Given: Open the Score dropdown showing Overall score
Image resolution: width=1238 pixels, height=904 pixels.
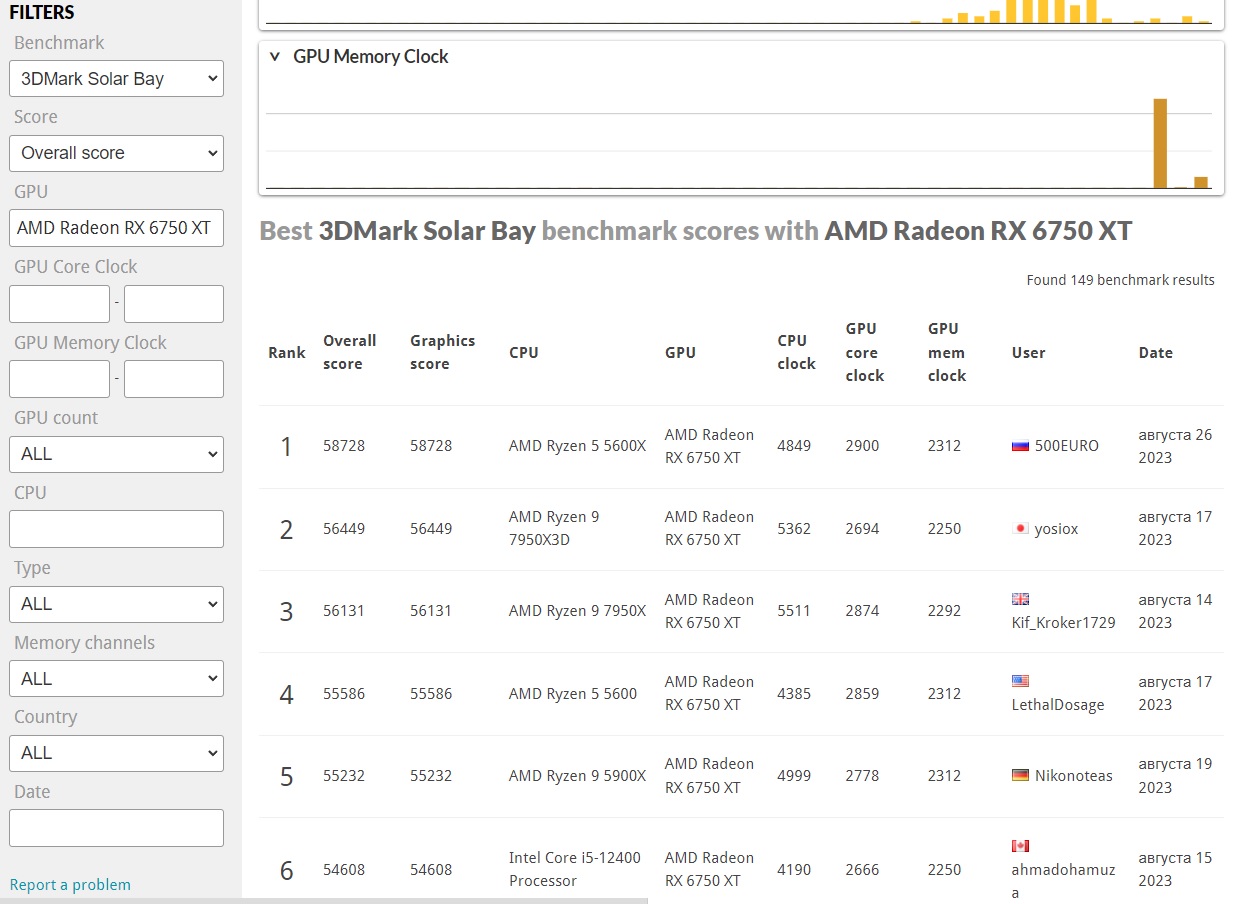Looking at the screenshot, I should click(x=116, y=153).
